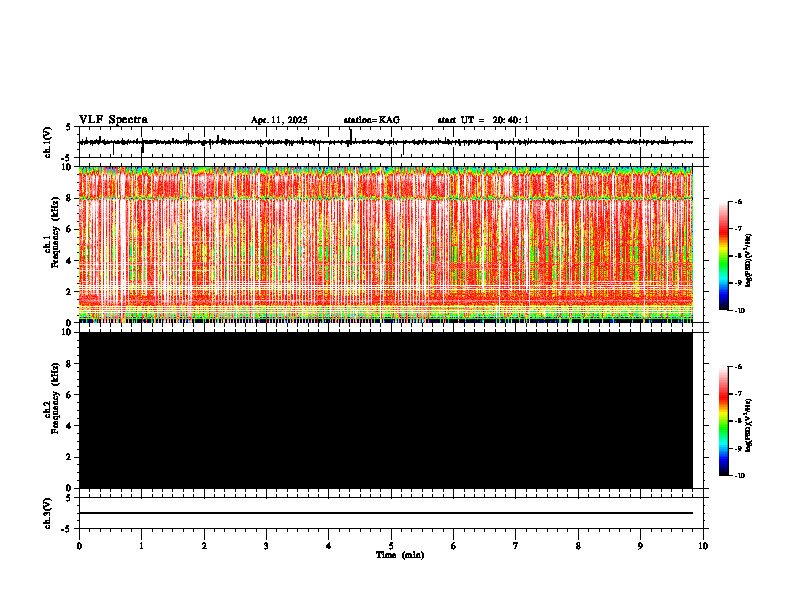Click the "Time (min)" axis title

point(400,555)
